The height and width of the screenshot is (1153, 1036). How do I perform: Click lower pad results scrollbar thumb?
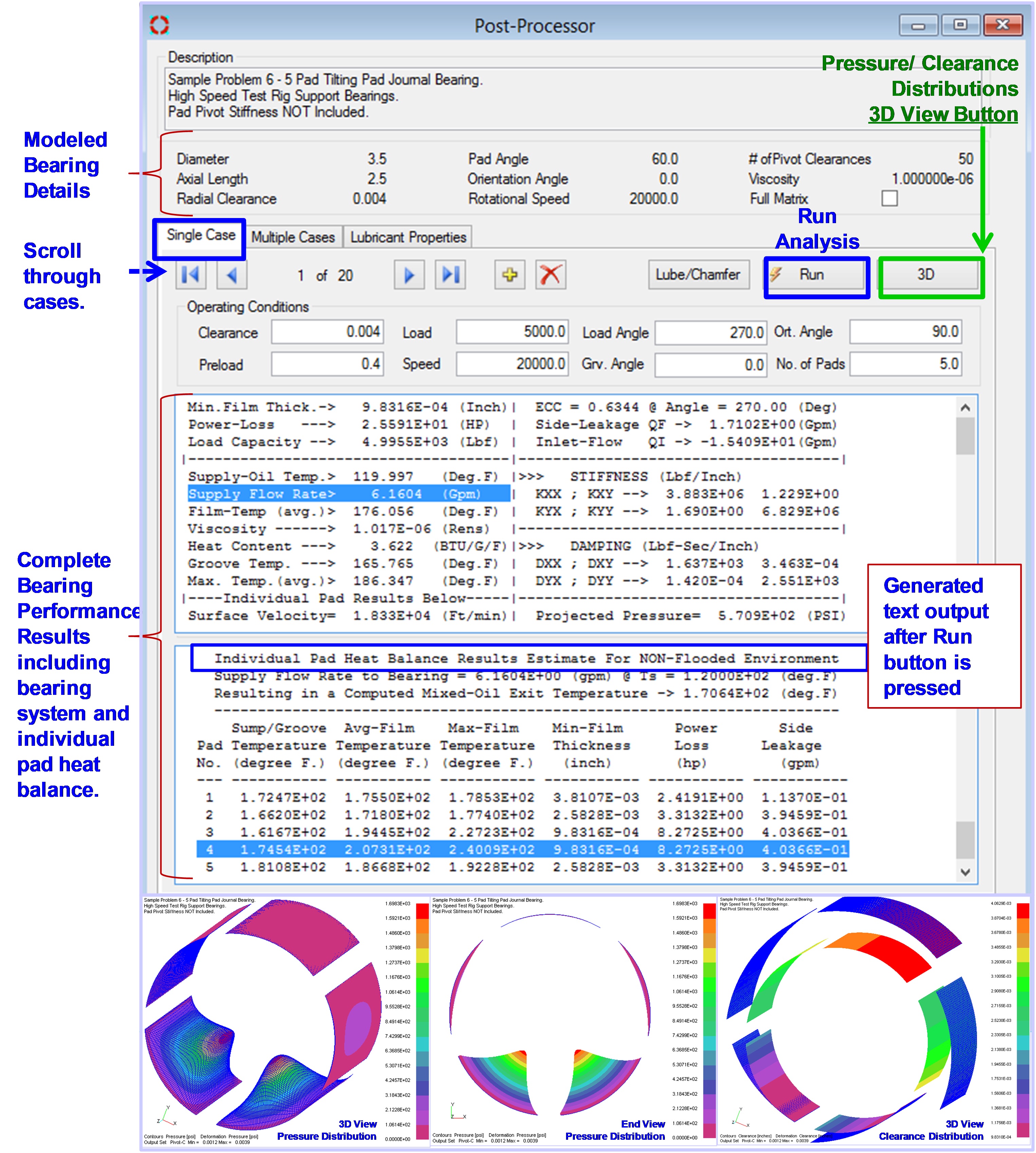tap(965, 840)
